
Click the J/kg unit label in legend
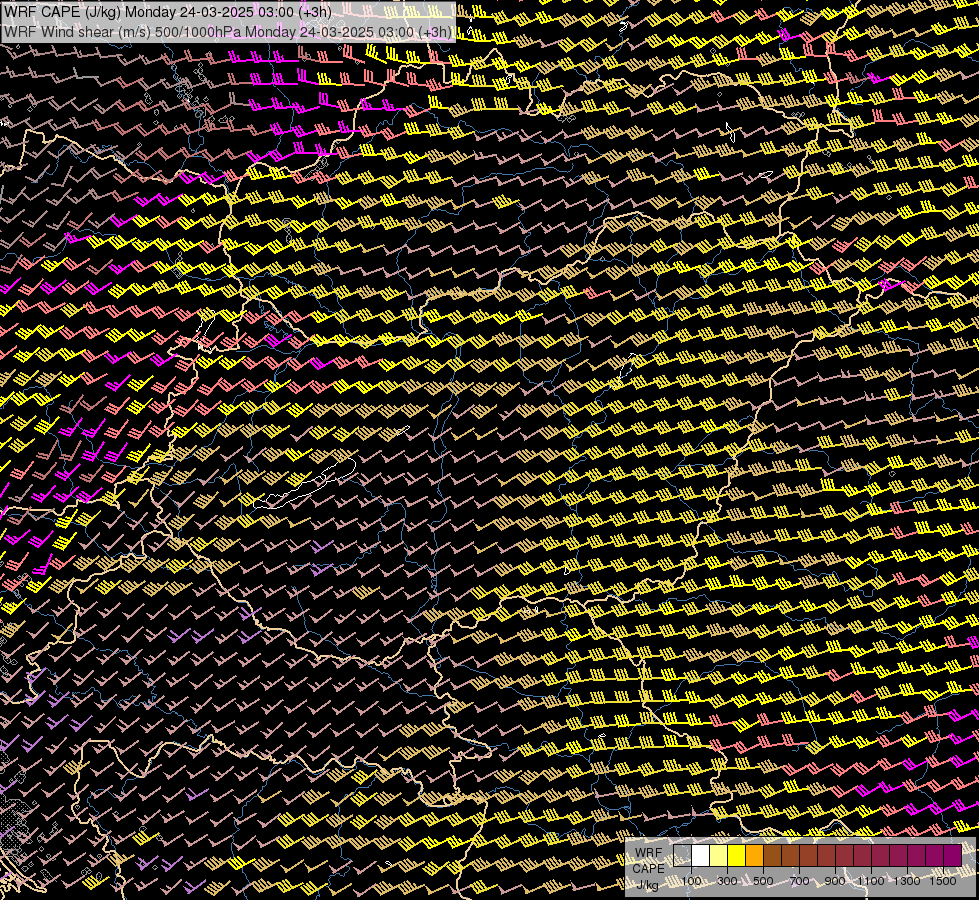[x=647, y=885]
